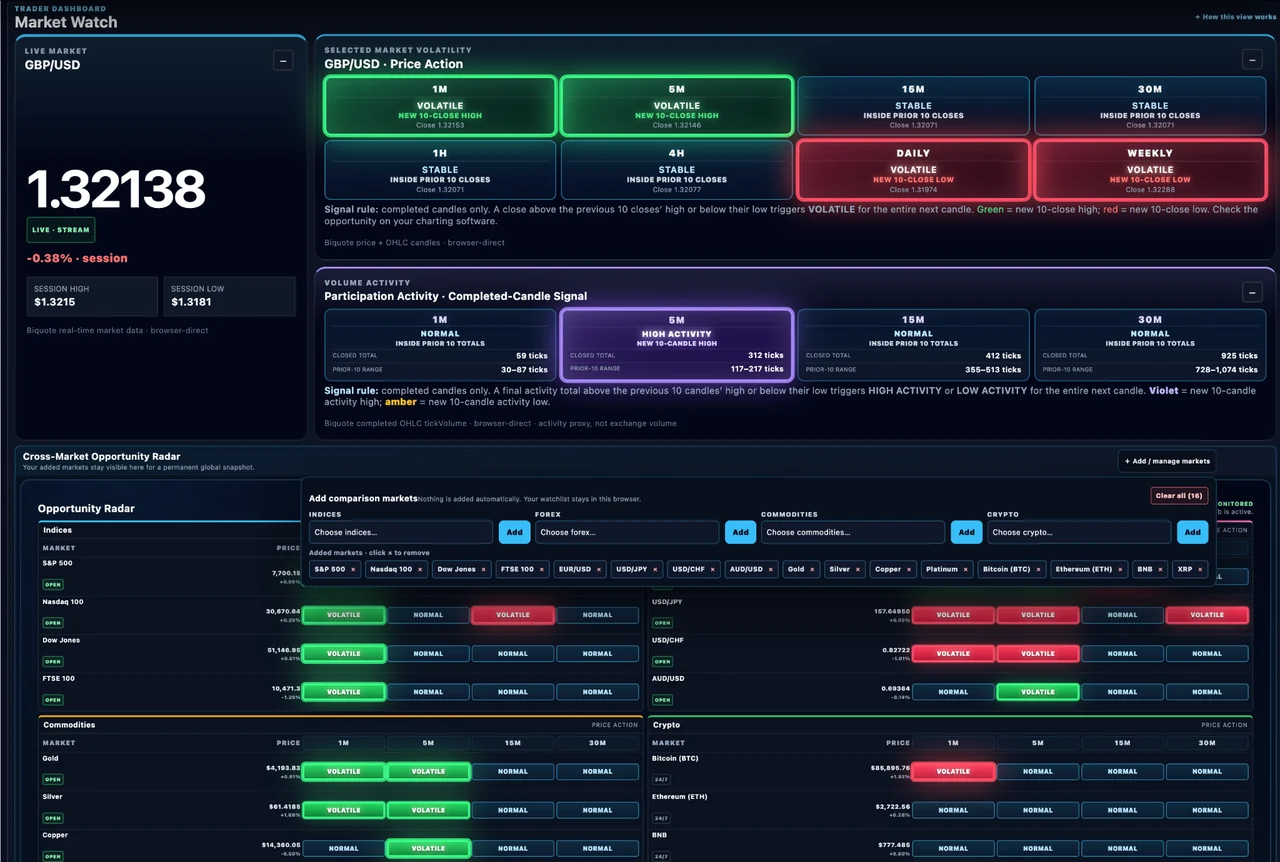The width and height of the screenshot is (1280, 862).
Task: Click Add button next to Choose commodities
Action: point(966,532)
